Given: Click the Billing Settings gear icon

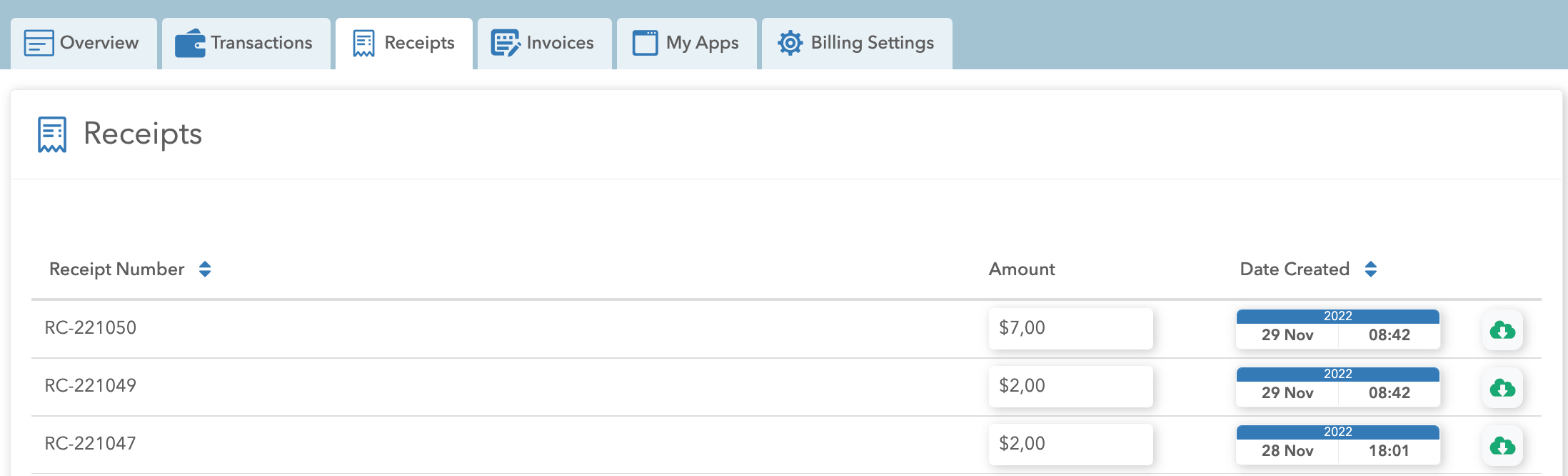Looking at the screenshot, I should 790,43.
